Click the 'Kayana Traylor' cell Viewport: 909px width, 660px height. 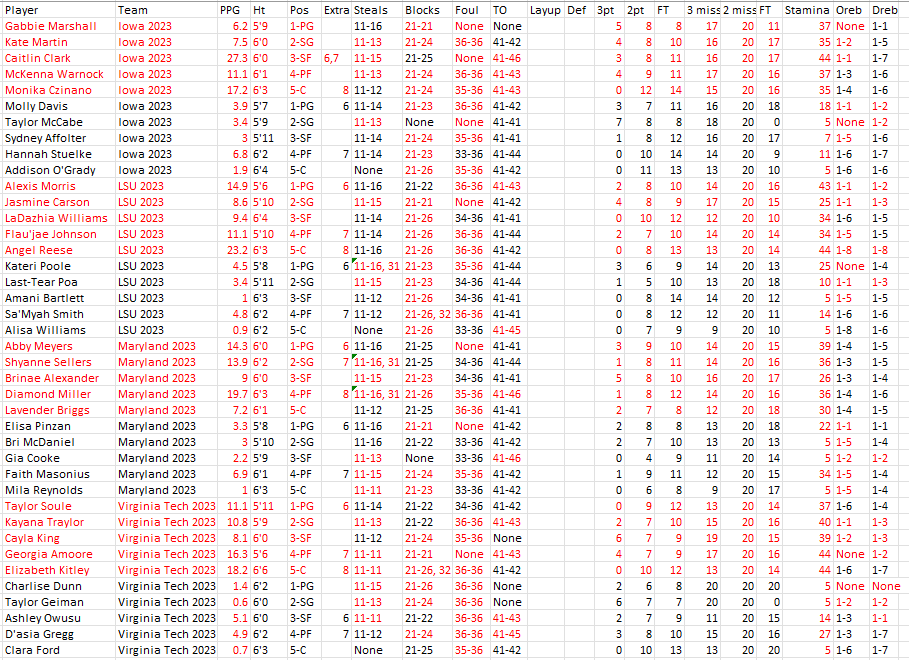(x=58, y=523)
